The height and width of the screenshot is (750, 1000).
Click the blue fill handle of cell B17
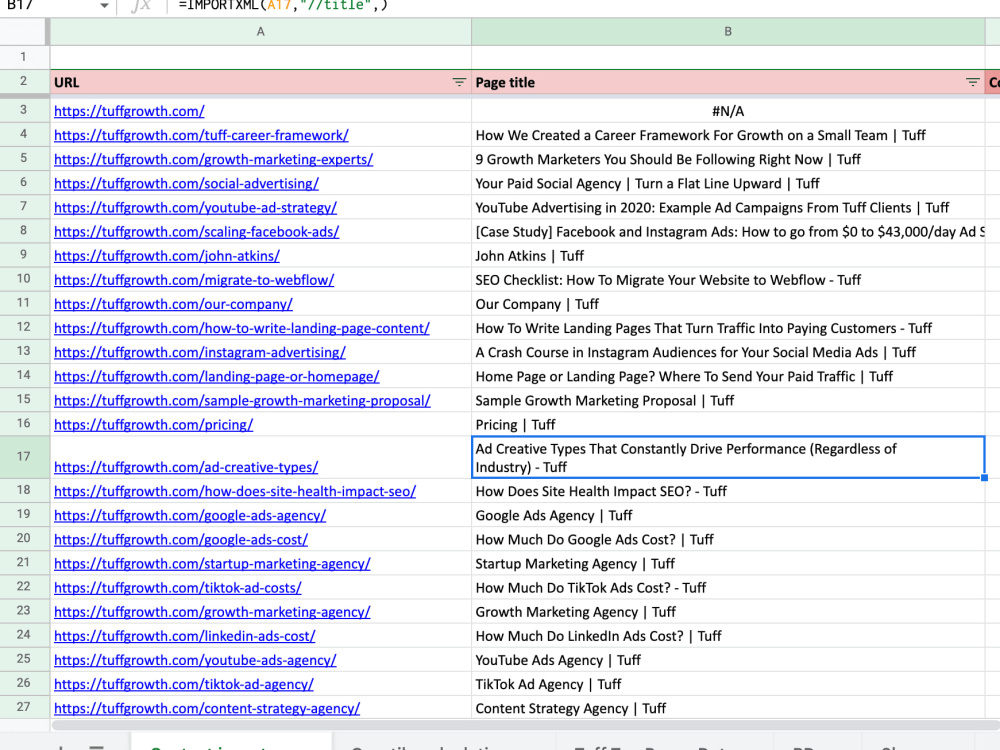984,478
